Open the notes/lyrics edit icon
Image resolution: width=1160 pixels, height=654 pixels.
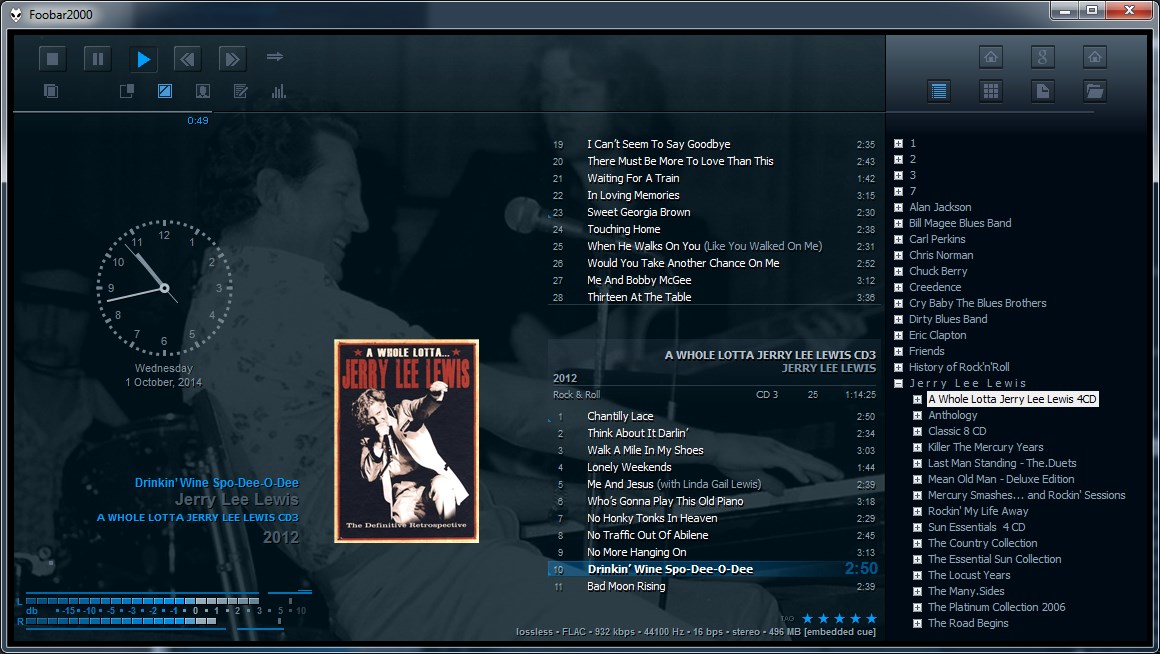point(240,91)
